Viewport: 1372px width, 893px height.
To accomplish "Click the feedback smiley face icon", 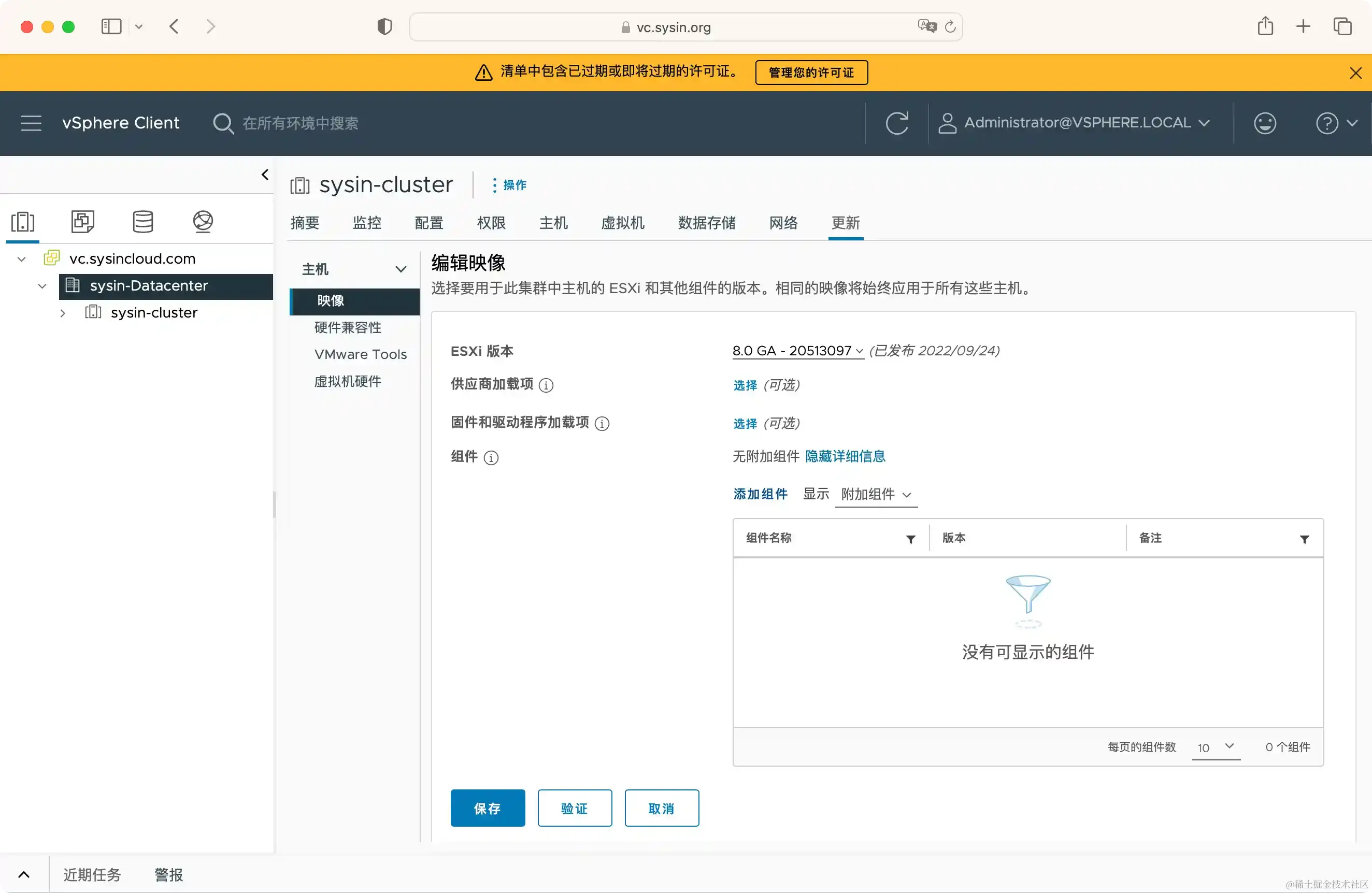I will coord(1265,123).
